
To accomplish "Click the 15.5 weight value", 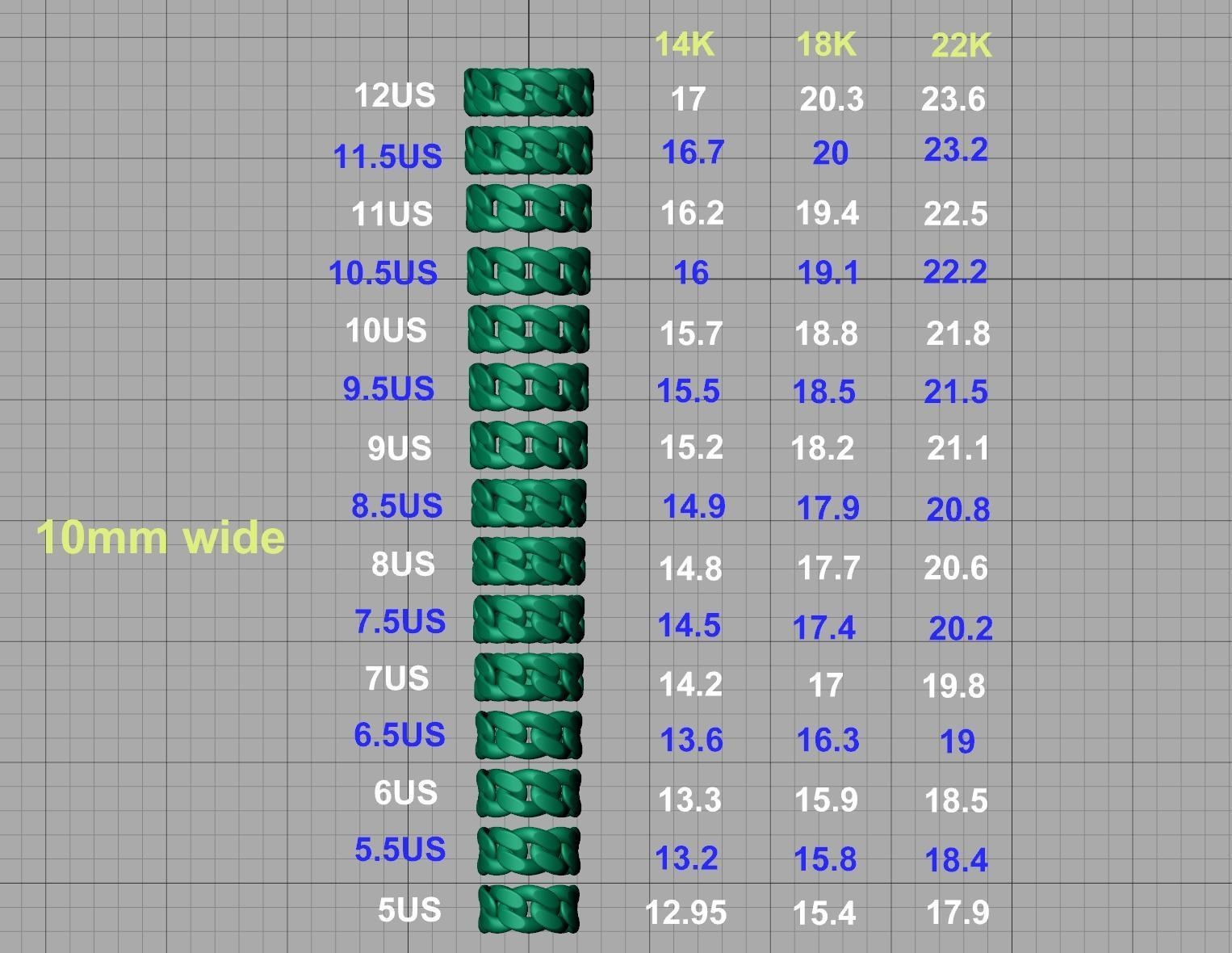I will coord(688,391).
